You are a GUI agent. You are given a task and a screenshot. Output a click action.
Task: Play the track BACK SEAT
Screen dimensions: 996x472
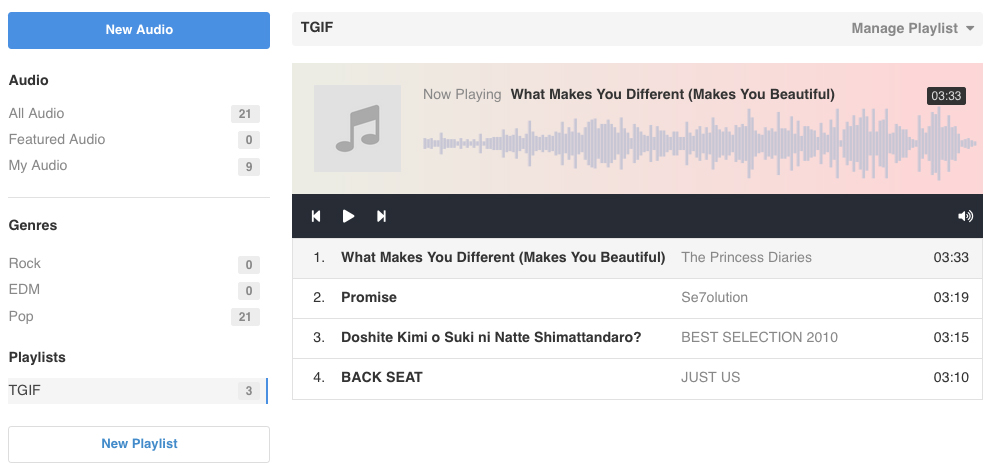[x=637, y=378]
